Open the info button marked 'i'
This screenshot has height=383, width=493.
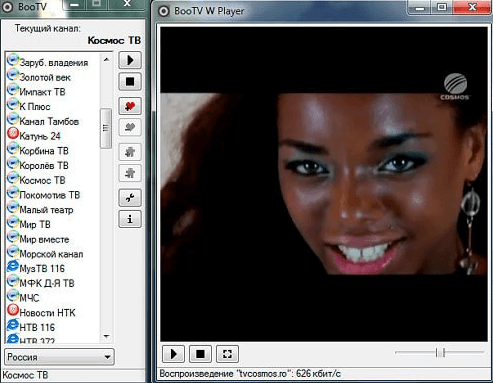130,219
